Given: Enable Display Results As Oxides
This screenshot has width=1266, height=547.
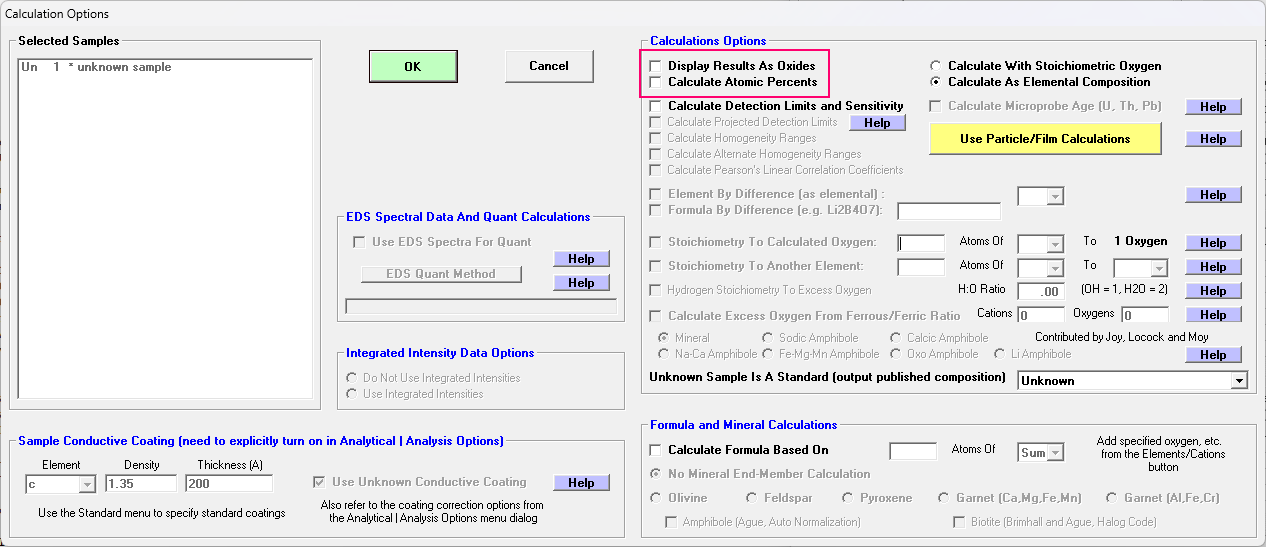Looking at the screenshot, I should point(655,66).
